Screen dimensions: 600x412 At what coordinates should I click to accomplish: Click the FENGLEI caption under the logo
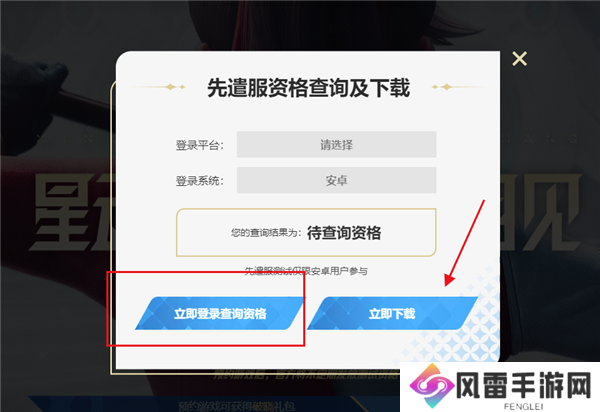coord(523,406)
